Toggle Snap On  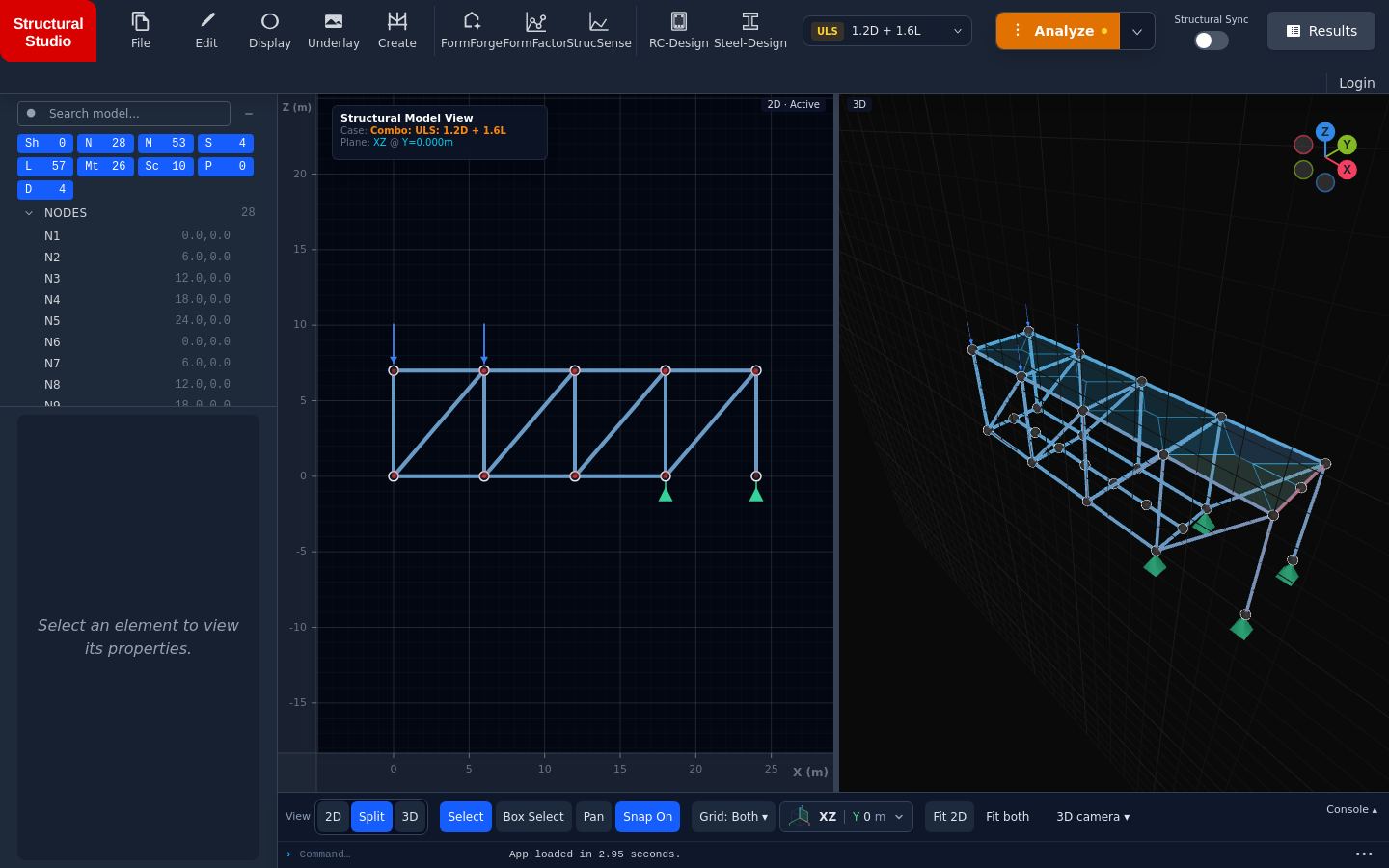[647, 817]
